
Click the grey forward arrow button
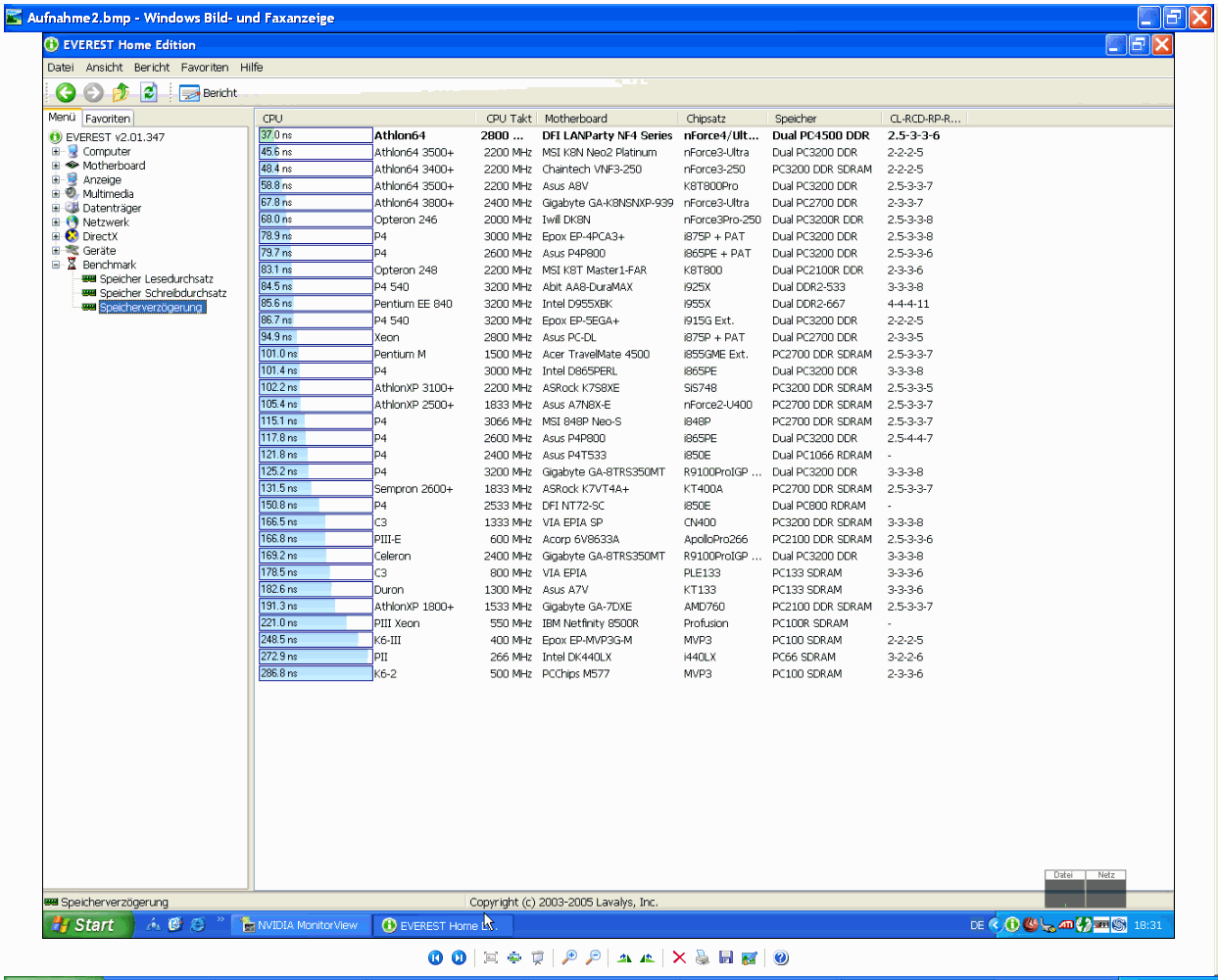[93, 92]
